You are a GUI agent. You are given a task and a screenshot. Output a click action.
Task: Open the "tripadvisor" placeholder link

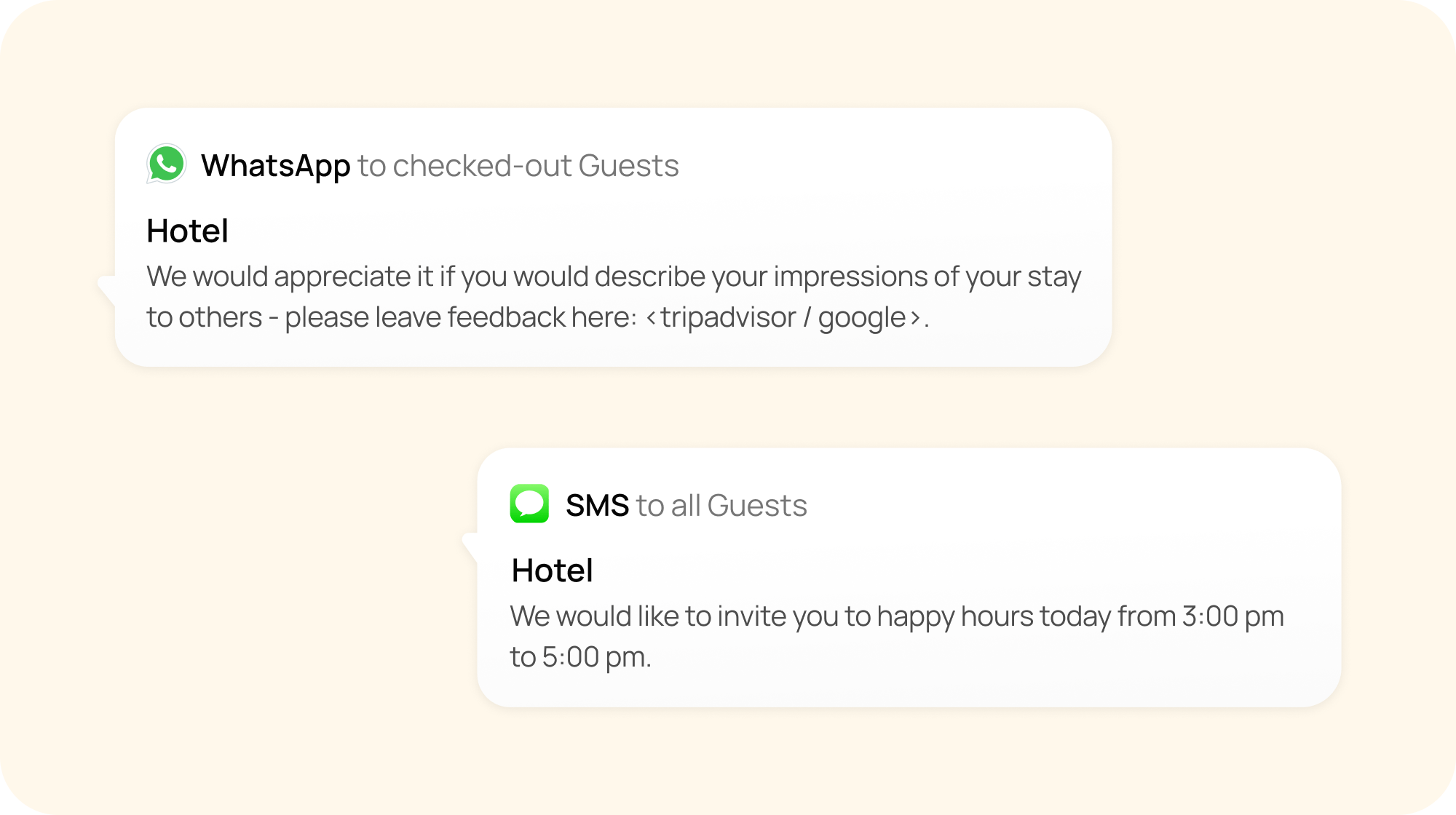pyautogui.click(x=728, y=318)
